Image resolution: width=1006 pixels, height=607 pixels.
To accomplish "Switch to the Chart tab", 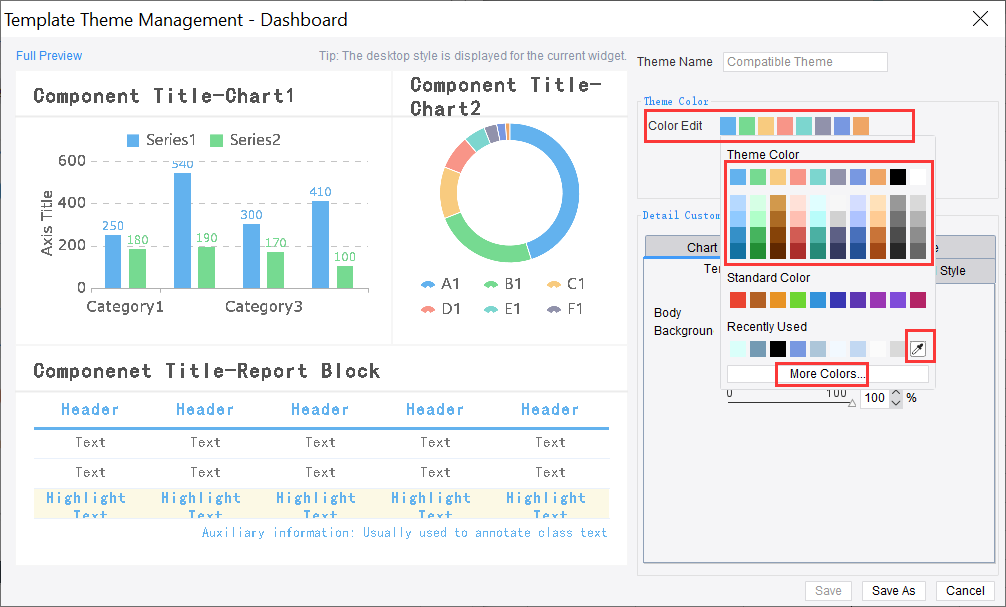I will coord(700,247).
